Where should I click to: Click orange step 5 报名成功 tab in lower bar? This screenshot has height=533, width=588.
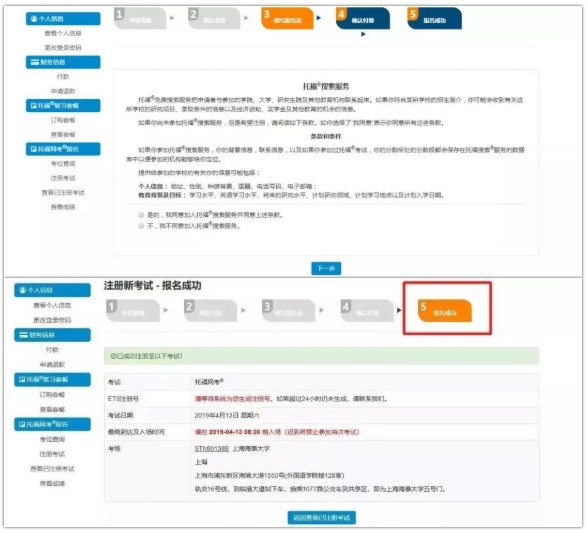(445, 311)
